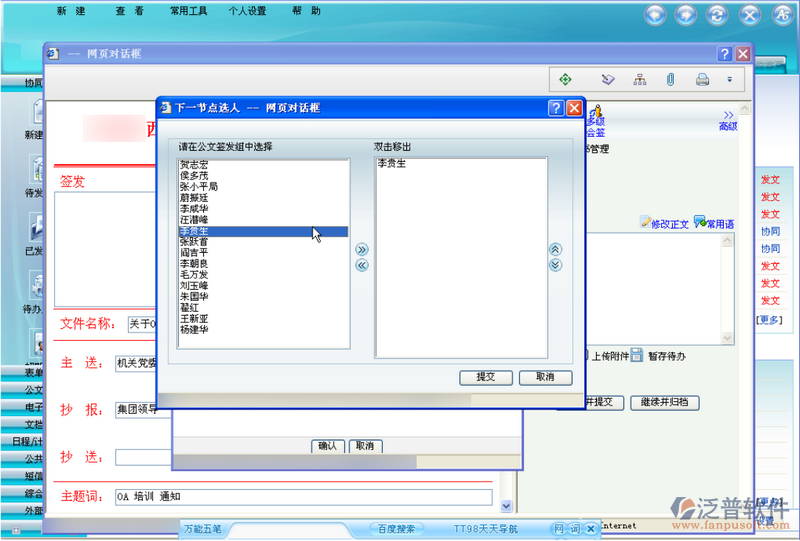The width and height of the screenshot is (800, 541).
Task: Expand 高级 advanced options chevron
Action: click(x=728, y=115)
